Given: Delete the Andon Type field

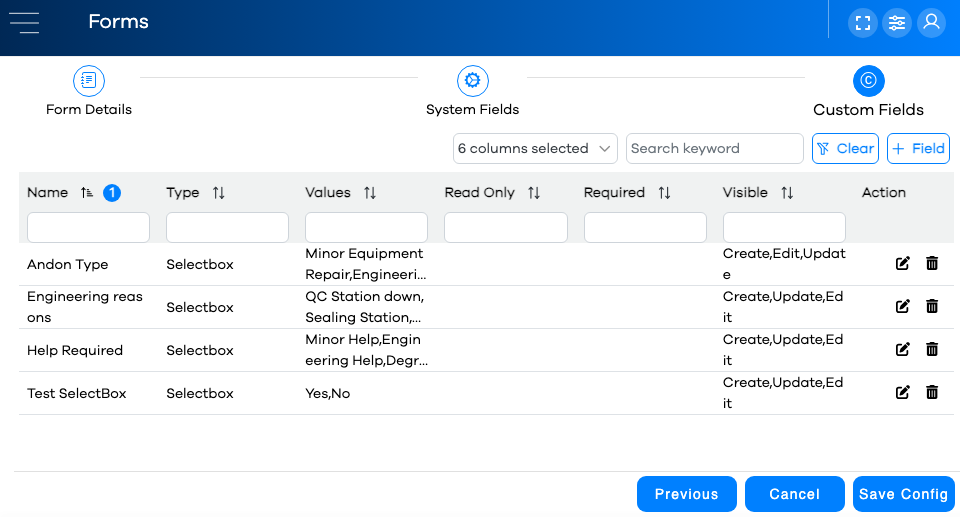Looking at the screenshot, I should click(932, 263).
